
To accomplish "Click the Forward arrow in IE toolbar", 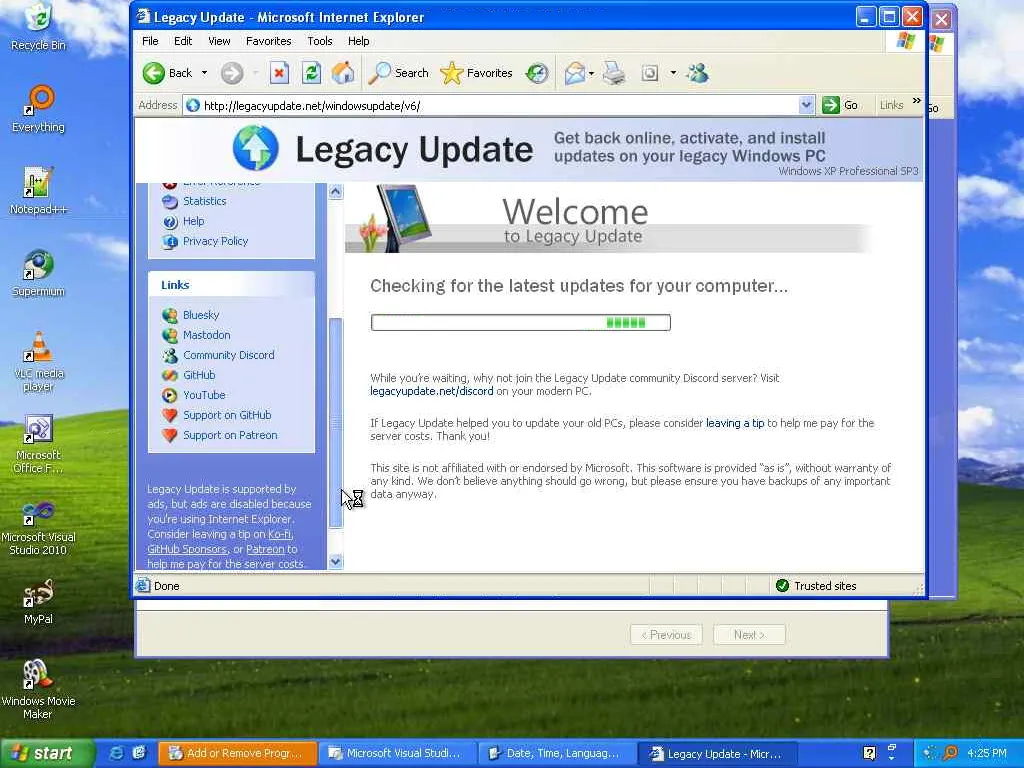I will (232, 73).
